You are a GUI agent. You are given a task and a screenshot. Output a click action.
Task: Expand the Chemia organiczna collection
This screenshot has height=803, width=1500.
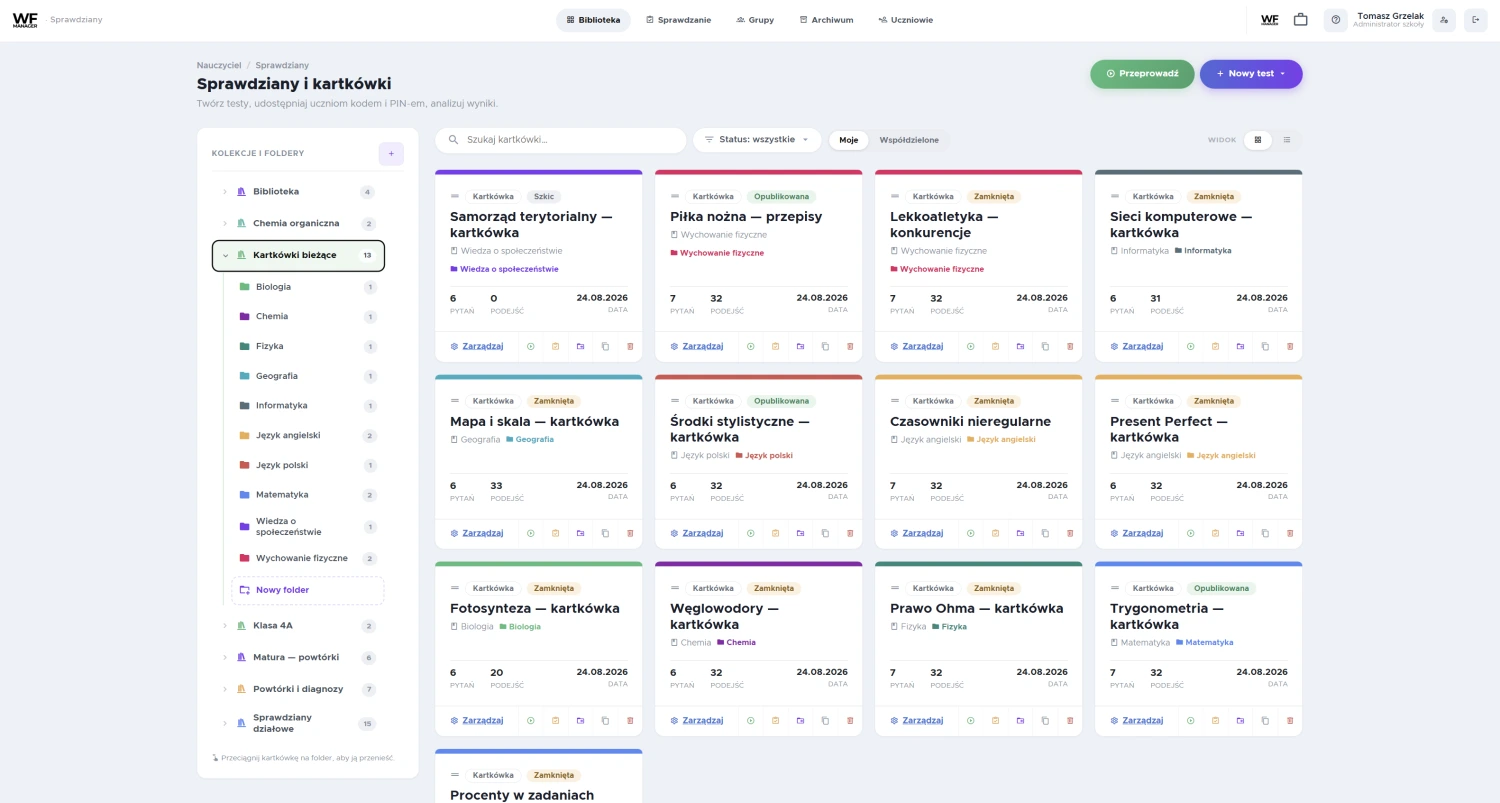click(225, 224)
